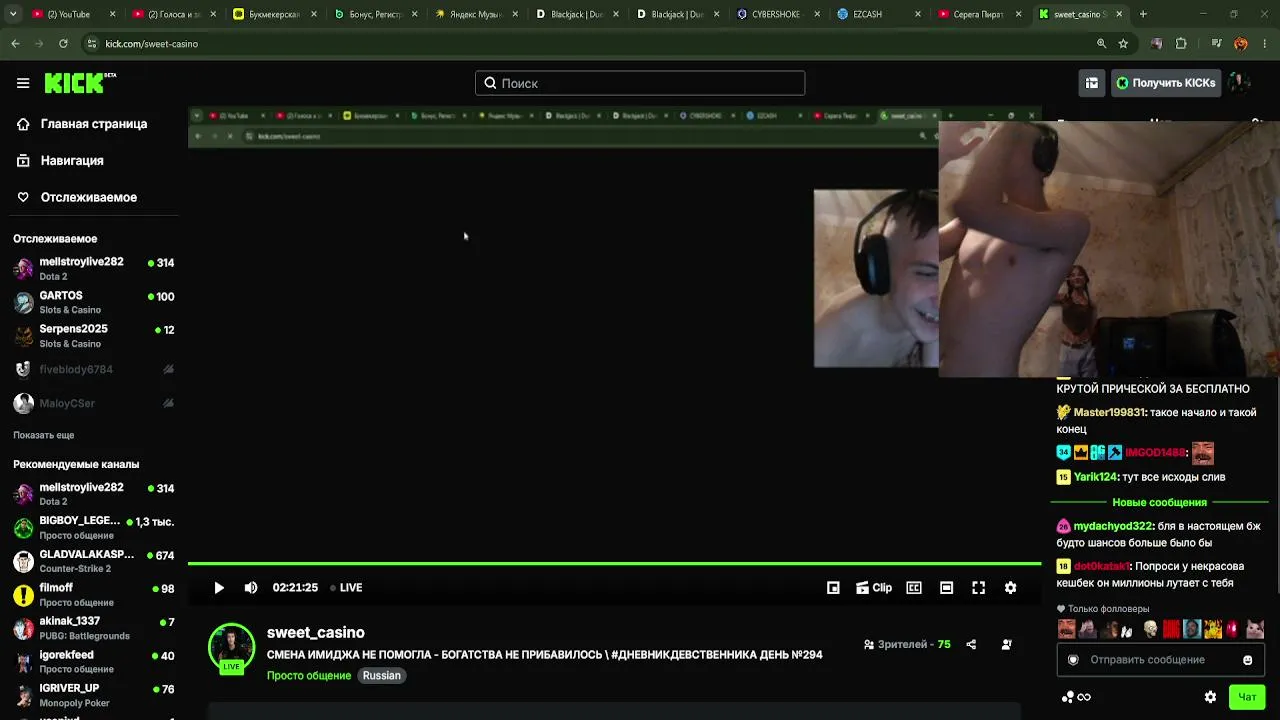Share the stream via share icon
This screenshot has width=1280, height=720.
tap(971, 645)
